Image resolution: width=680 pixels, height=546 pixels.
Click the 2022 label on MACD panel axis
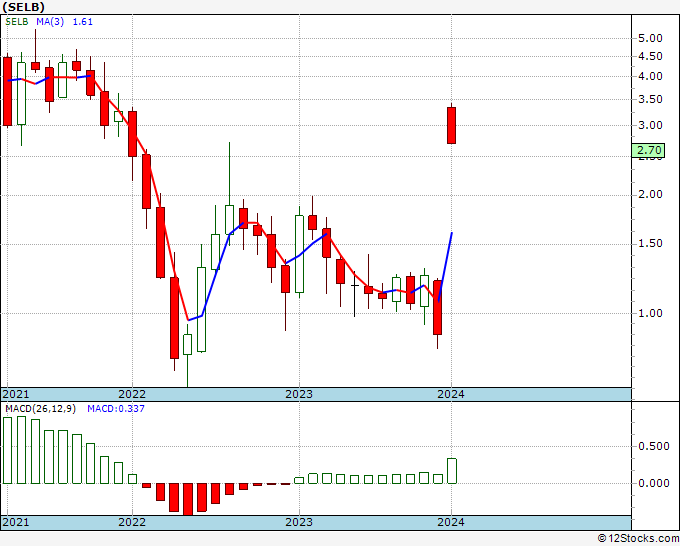pos(132,522)
